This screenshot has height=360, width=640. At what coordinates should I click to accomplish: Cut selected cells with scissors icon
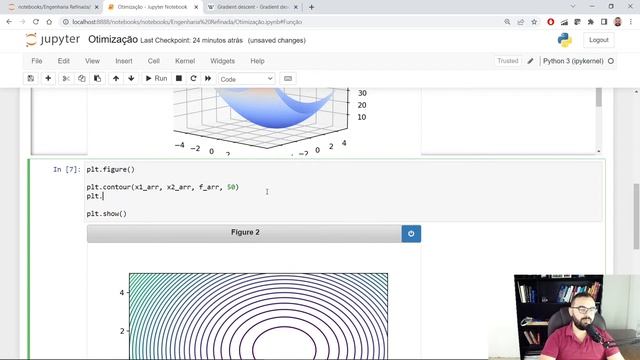[66, 78]
